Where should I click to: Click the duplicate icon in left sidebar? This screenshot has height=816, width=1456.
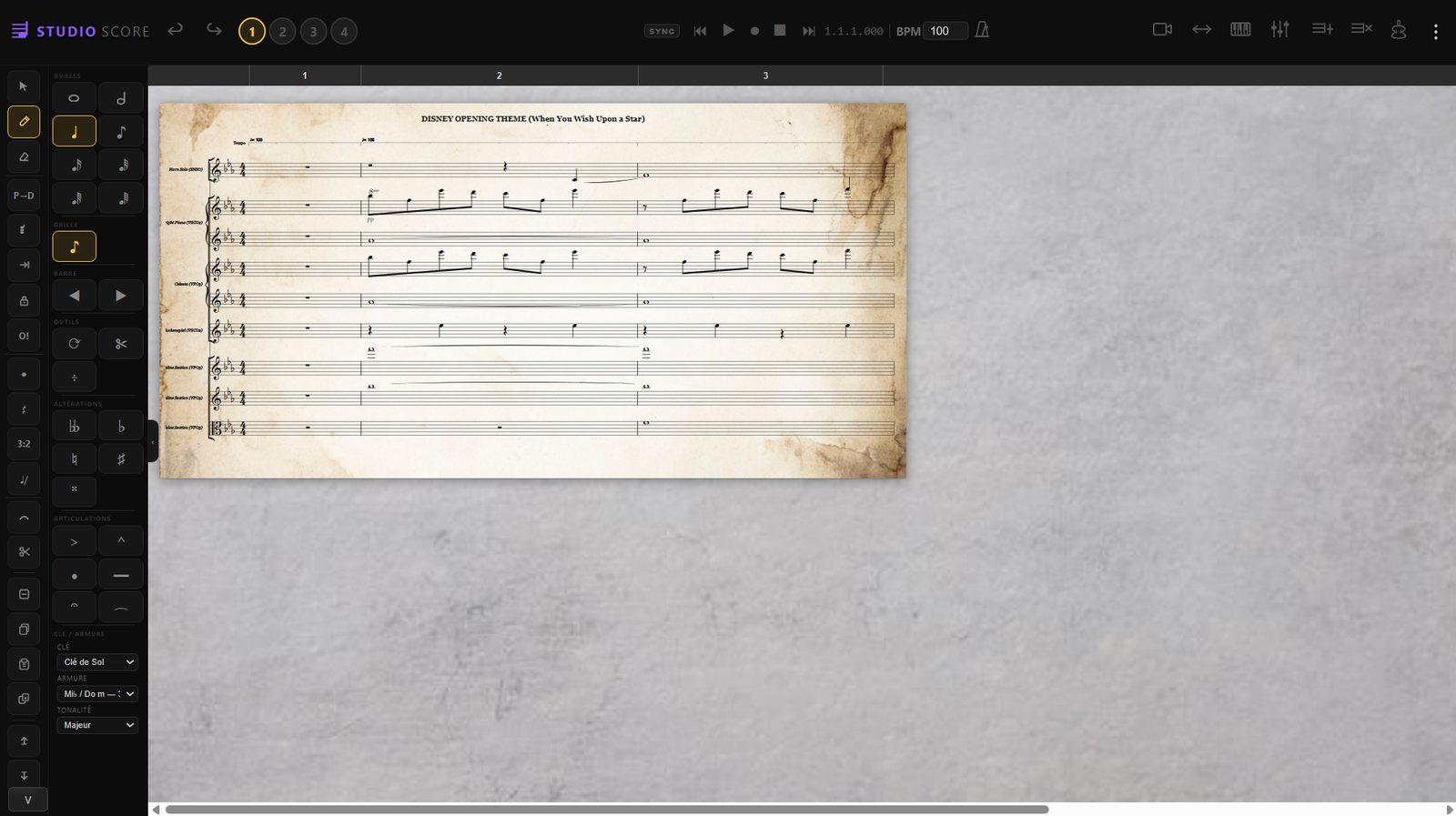(x=24, y=699)
